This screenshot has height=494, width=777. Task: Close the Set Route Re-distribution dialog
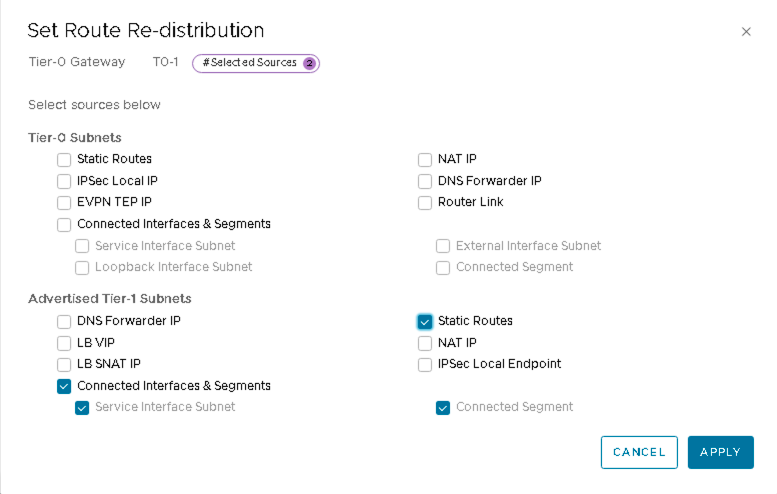pos(746,32)
